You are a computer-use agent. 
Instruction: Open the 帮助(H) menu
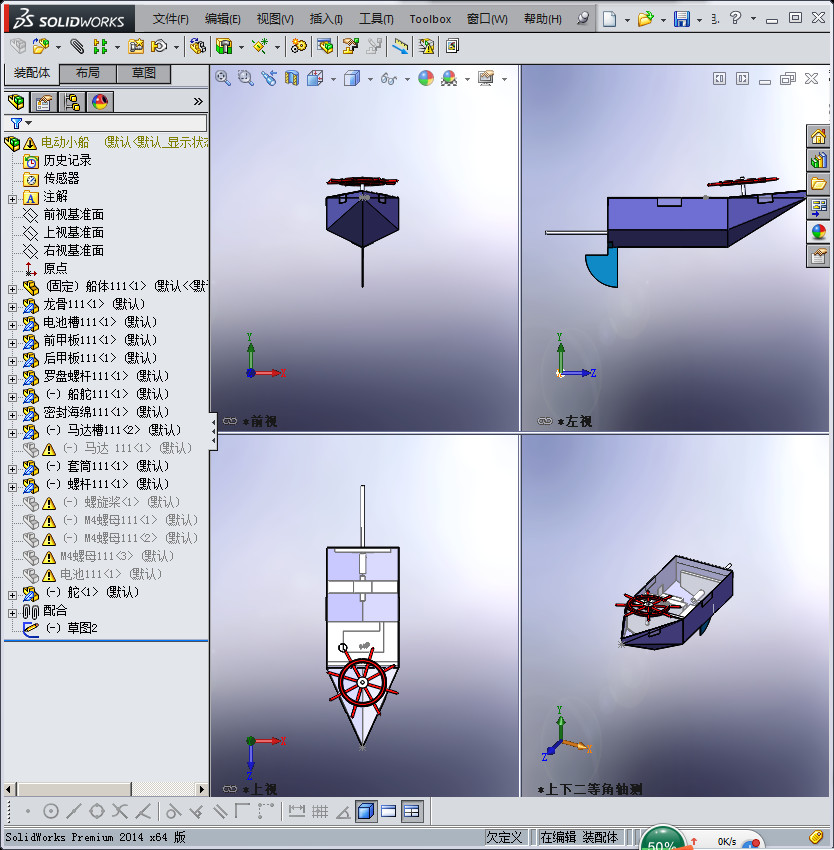pos(542,19)
